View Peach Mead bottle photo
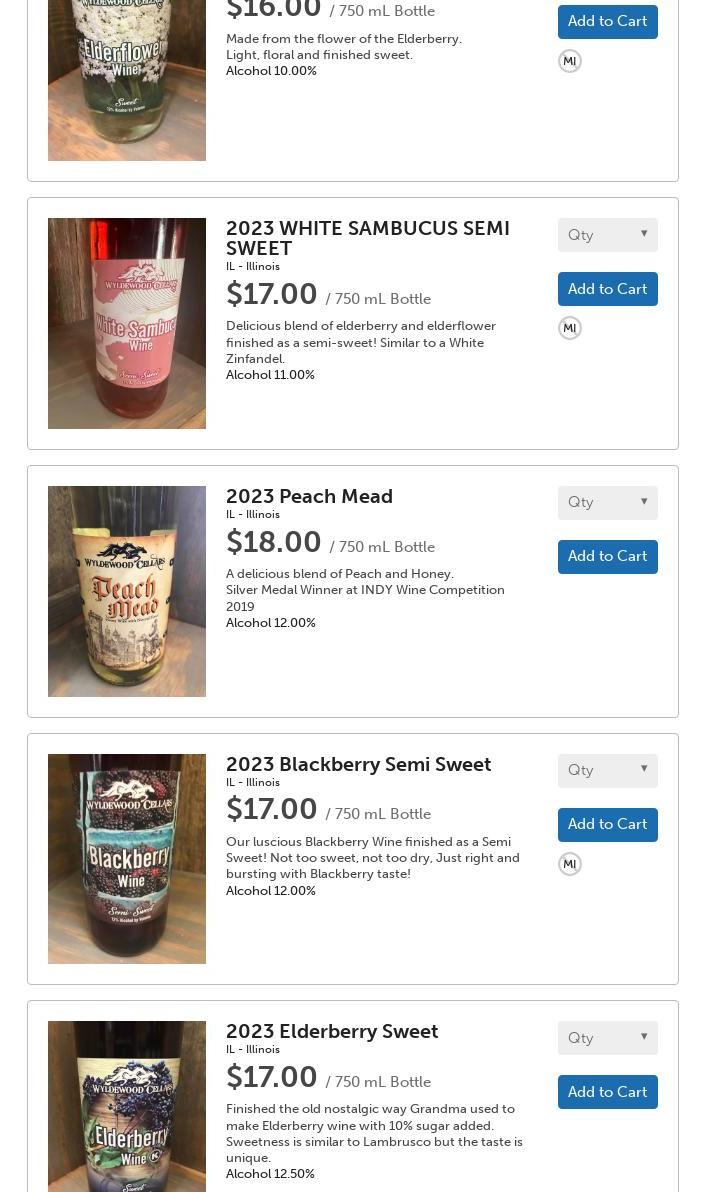The image size is (705, 1192). tap(127, 591)
